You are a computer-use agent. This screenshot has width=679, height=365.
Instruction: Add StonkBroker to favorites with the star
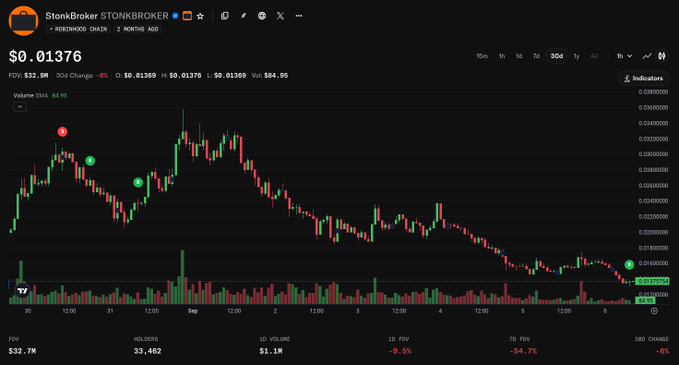tap(200, 16)
